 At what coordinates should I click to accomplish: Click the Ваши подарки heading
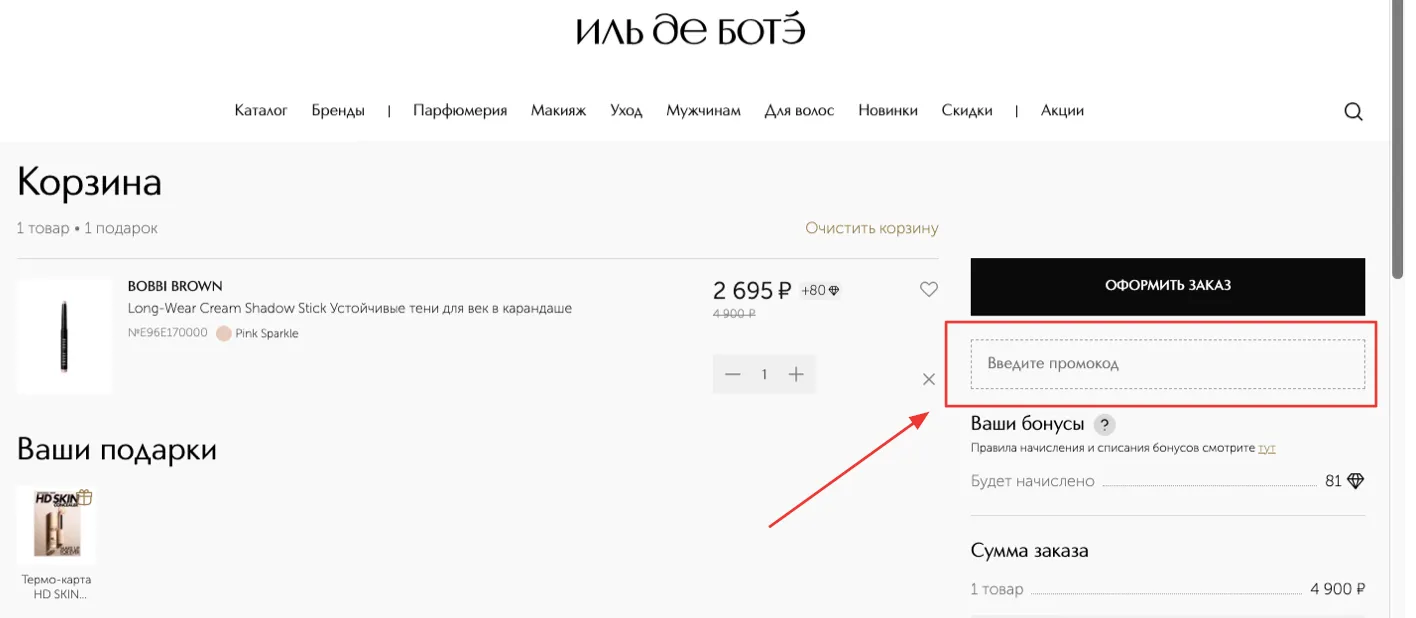(x=117, y=450)
